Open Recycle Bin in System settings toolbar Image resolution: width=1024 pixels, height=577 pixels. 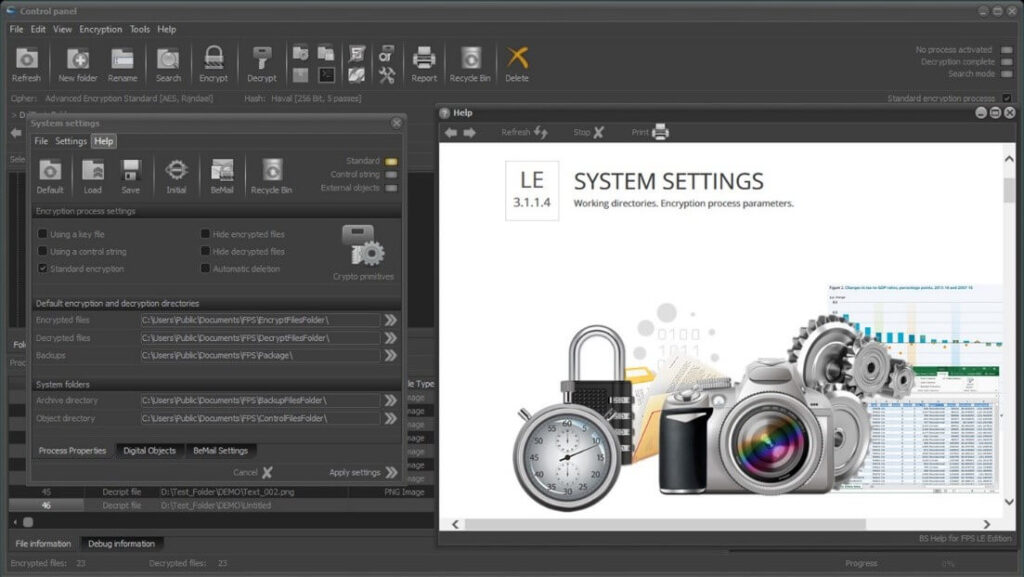pyautogui.click(x=272, y=177)
